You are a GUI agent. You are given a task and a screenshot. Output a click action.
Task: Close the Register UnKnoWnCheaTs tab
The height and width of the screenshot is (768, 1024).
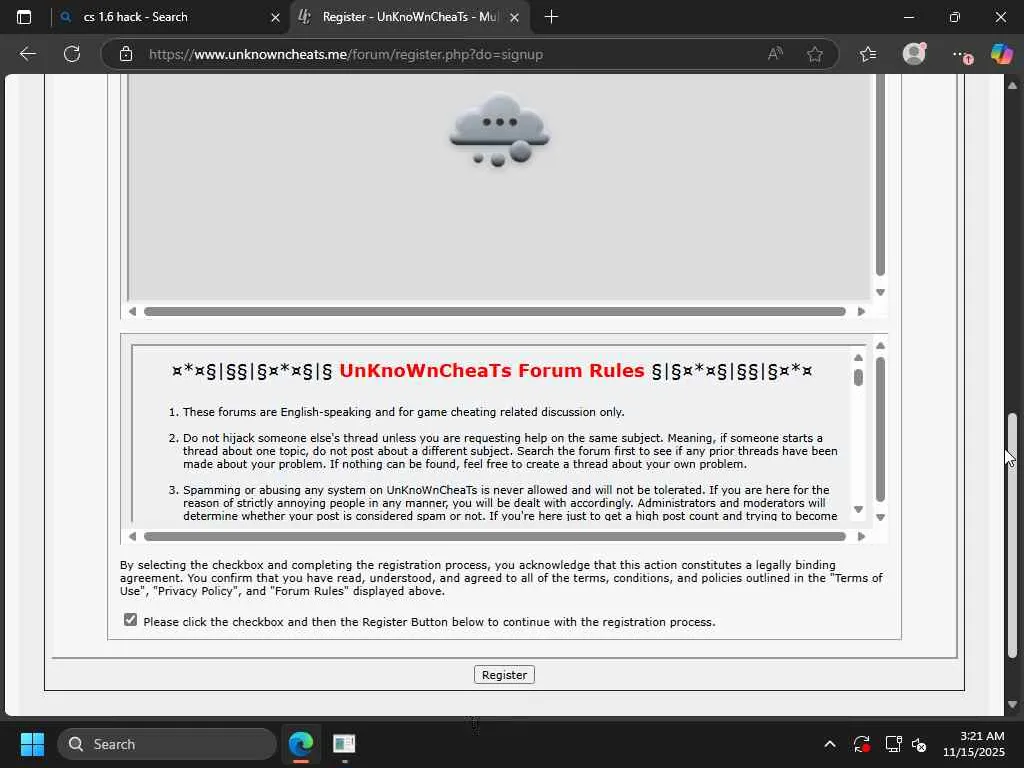point(515,18)
